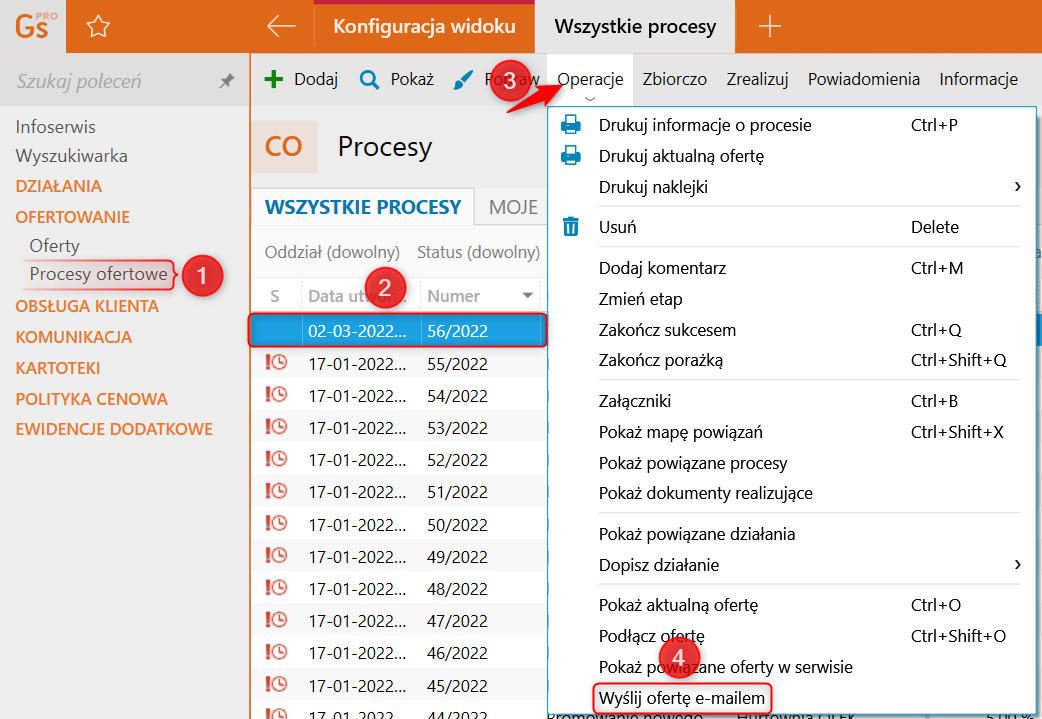
Task: Open Zrealizuj toolbar menu
Action: coord(757,80)
